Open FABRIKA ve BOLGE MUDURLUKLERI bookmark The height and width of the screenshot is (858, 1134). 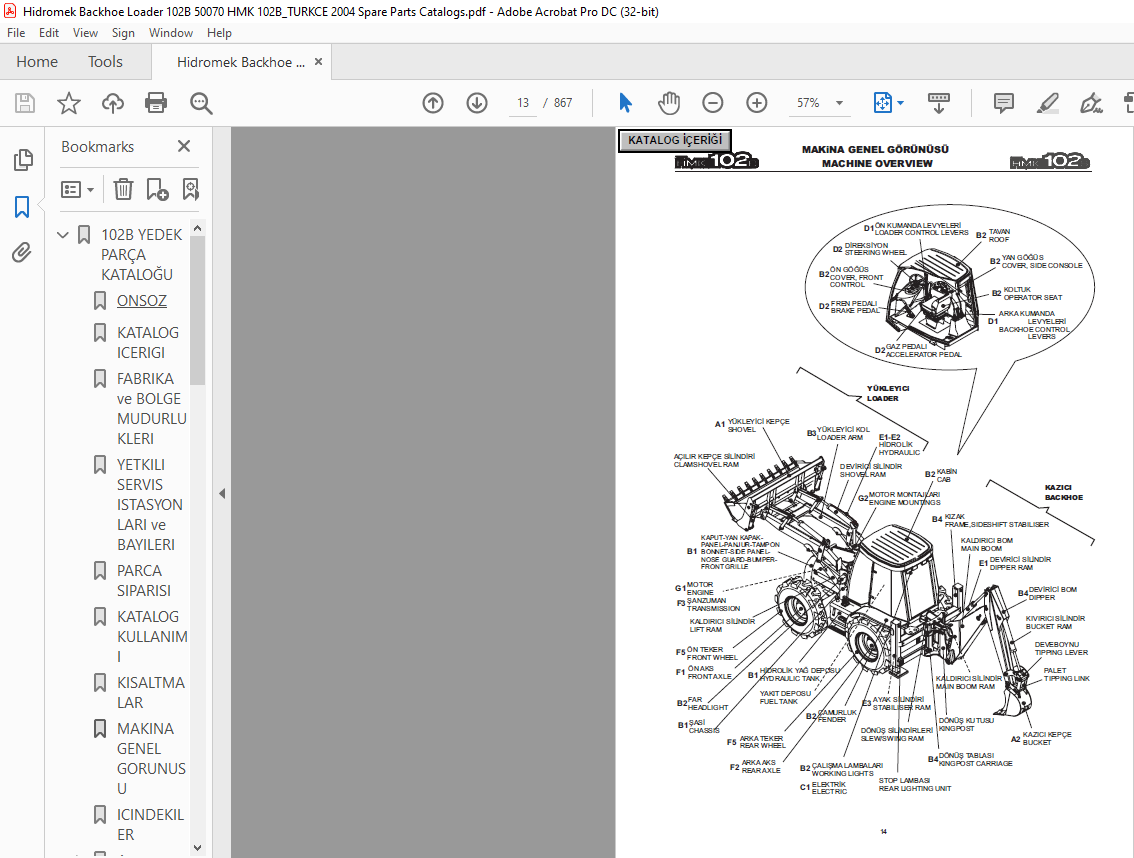[x=152, y=409]
